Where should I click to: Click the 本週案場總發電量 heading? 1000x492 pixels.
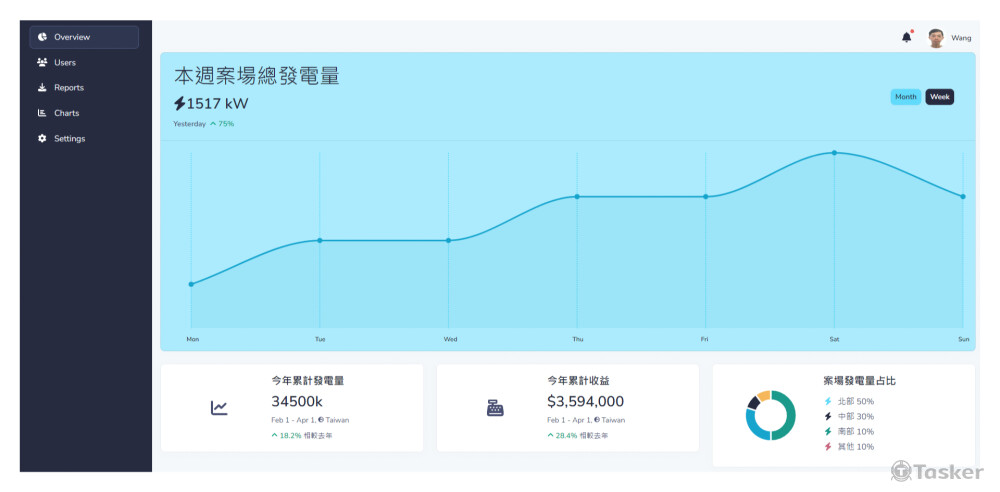(x=257, y=76)
